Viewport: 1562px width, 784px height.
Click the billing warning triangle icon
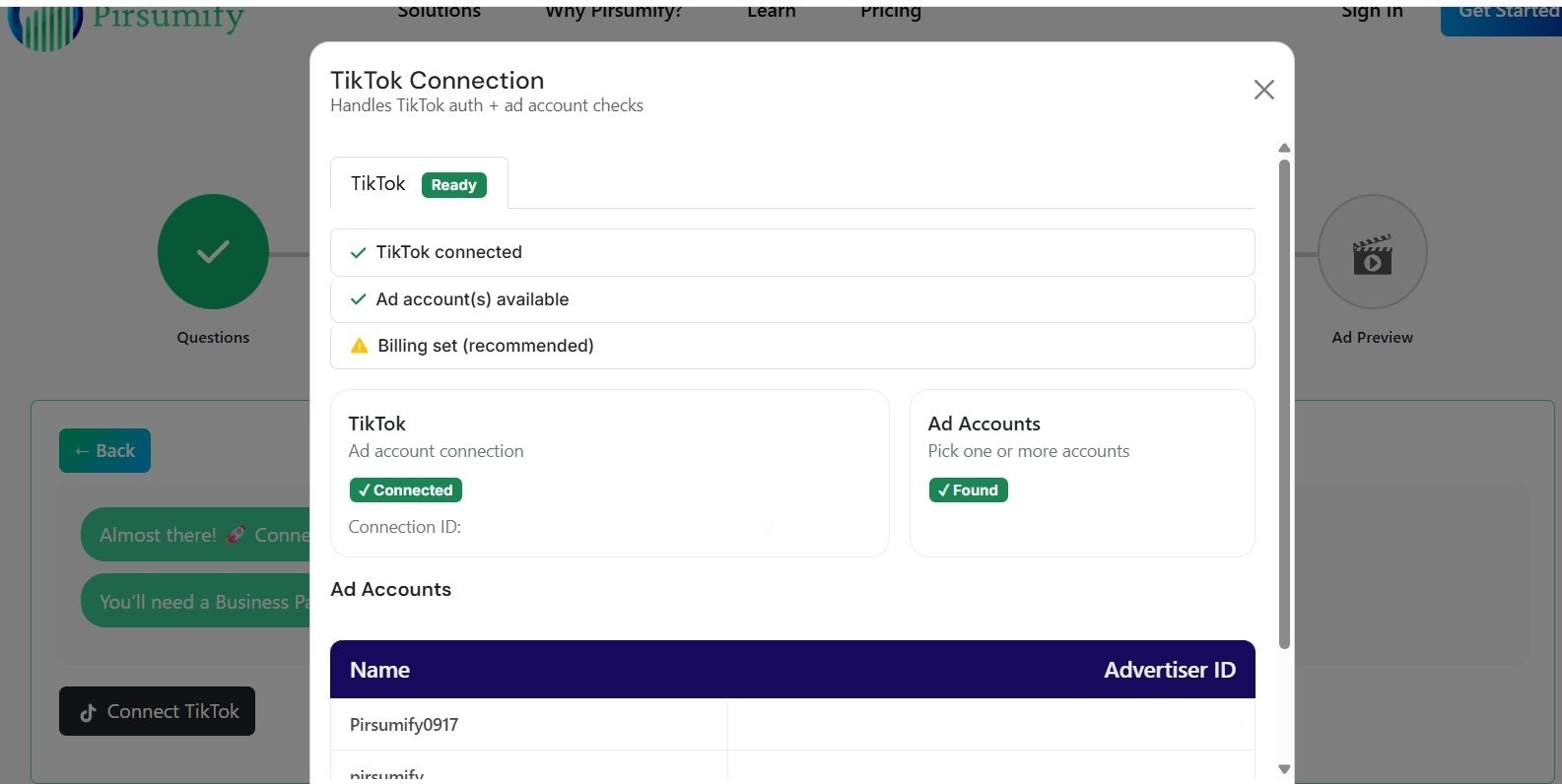(x=360, y=346)
